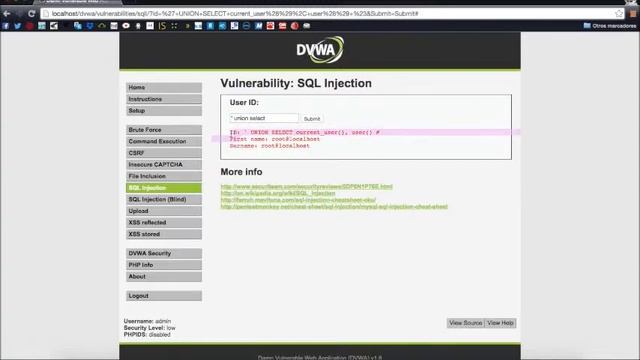
Task: Click the 'More info' heading
Action: (x=241, y=172)
